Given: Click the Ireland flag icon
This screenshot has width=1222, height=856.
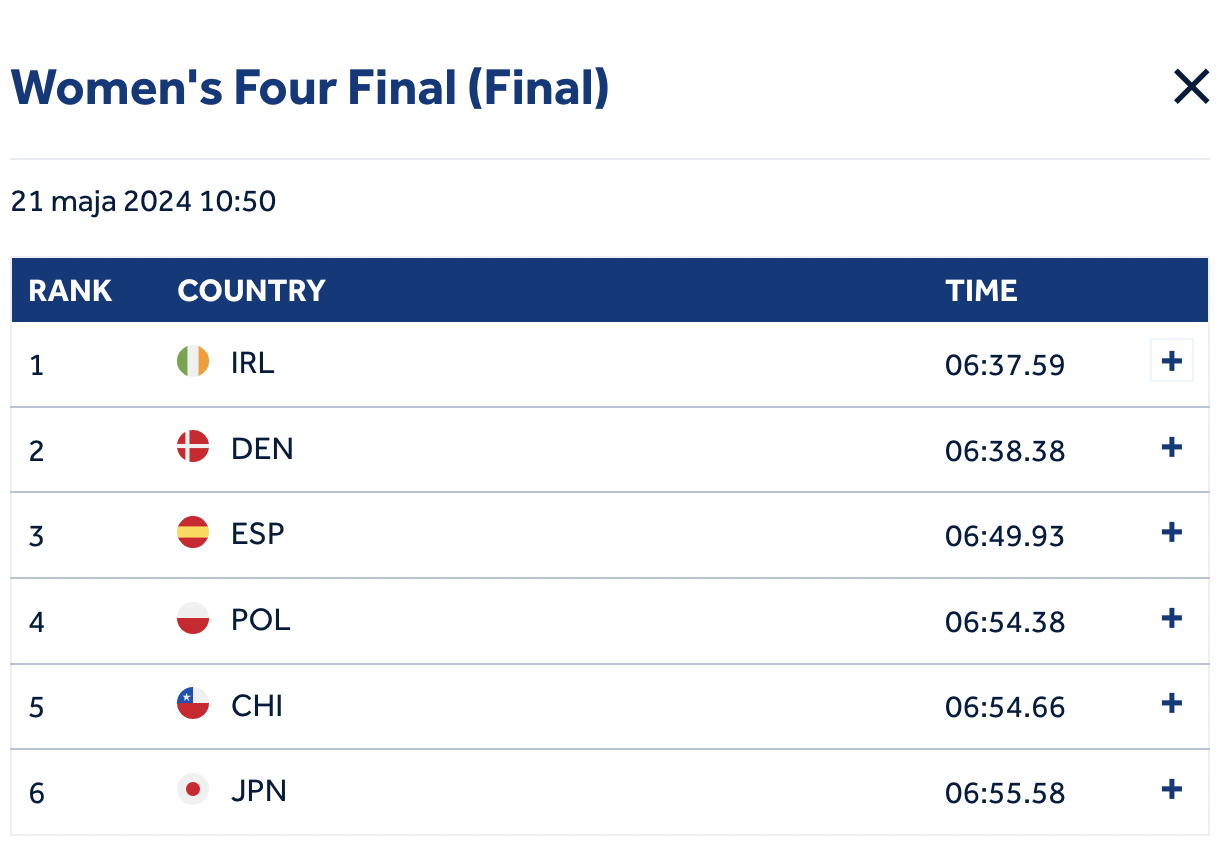Looking at the screenshot, I should click(193, 362).
